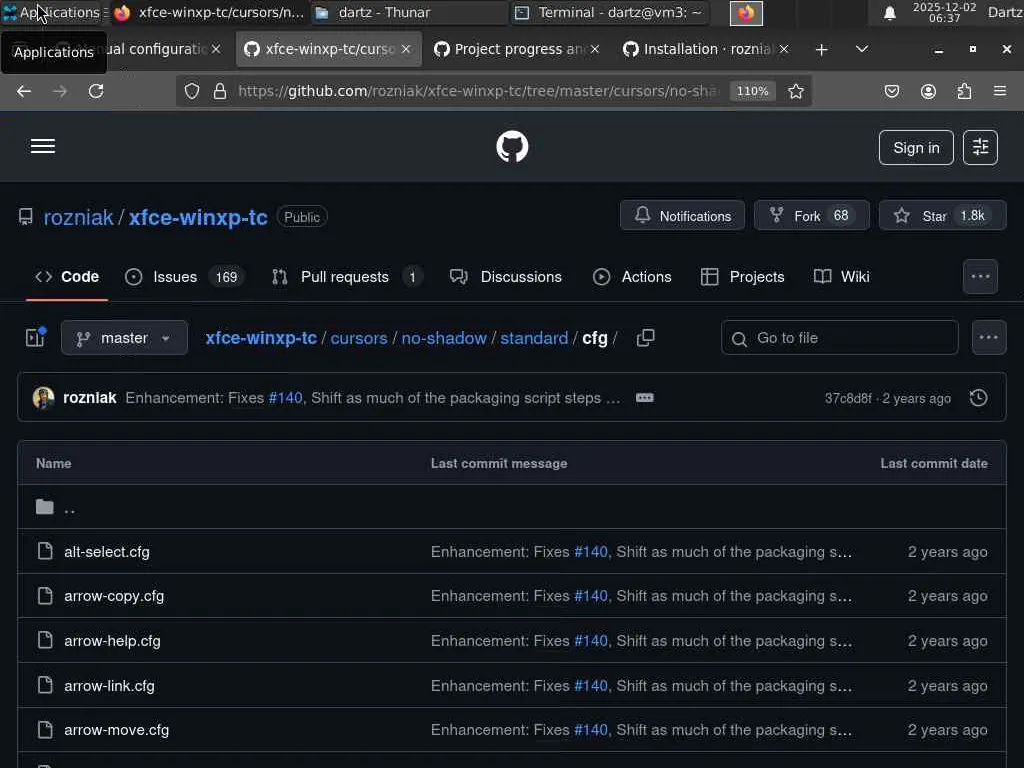Open the more file options menu
Screen dimensions: 1024x768
click(x=989, y=338)
